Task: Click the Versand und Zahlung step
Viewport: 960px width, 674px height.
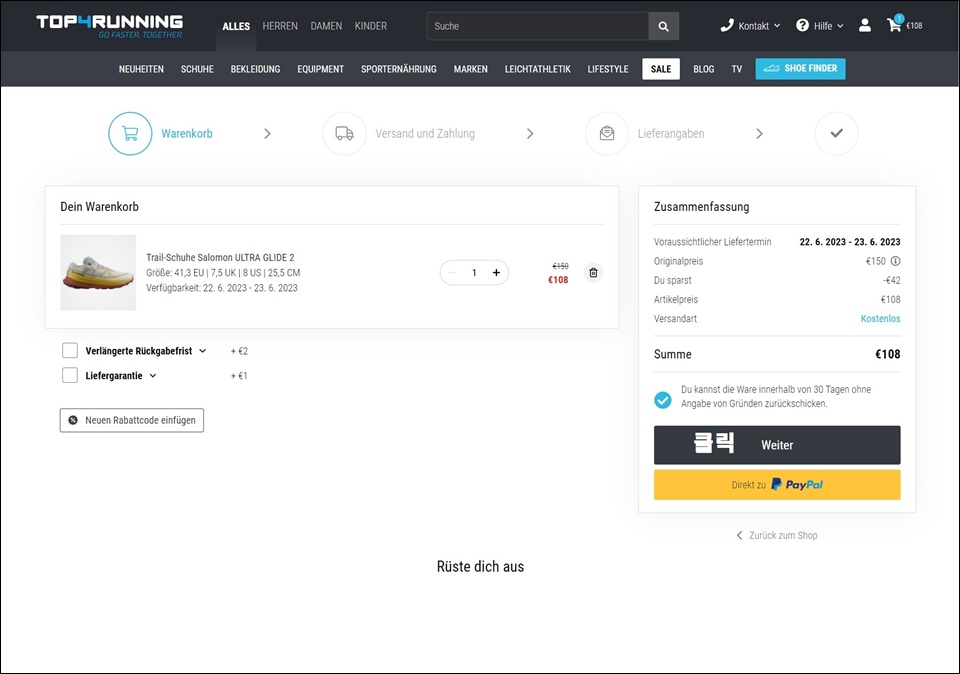Action: (425, 133)
